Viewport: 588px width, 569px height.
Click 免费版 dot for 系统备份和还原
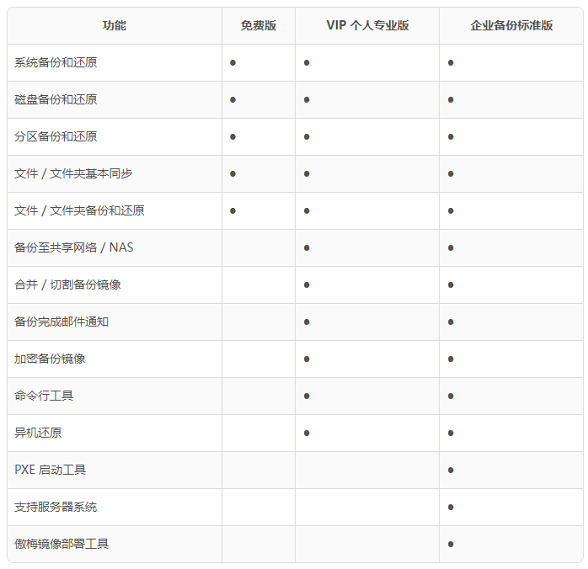233,63
